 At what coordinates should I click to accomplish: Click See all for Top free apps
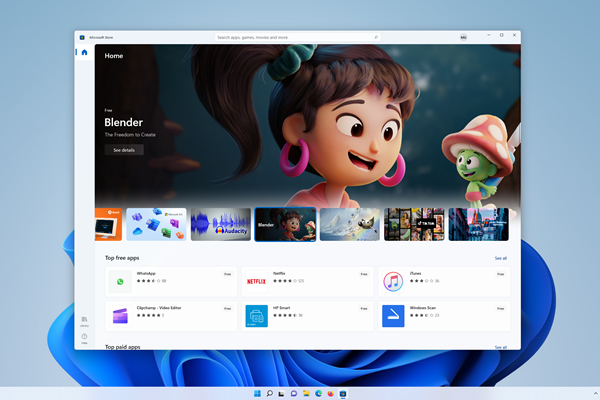(501, 258)
